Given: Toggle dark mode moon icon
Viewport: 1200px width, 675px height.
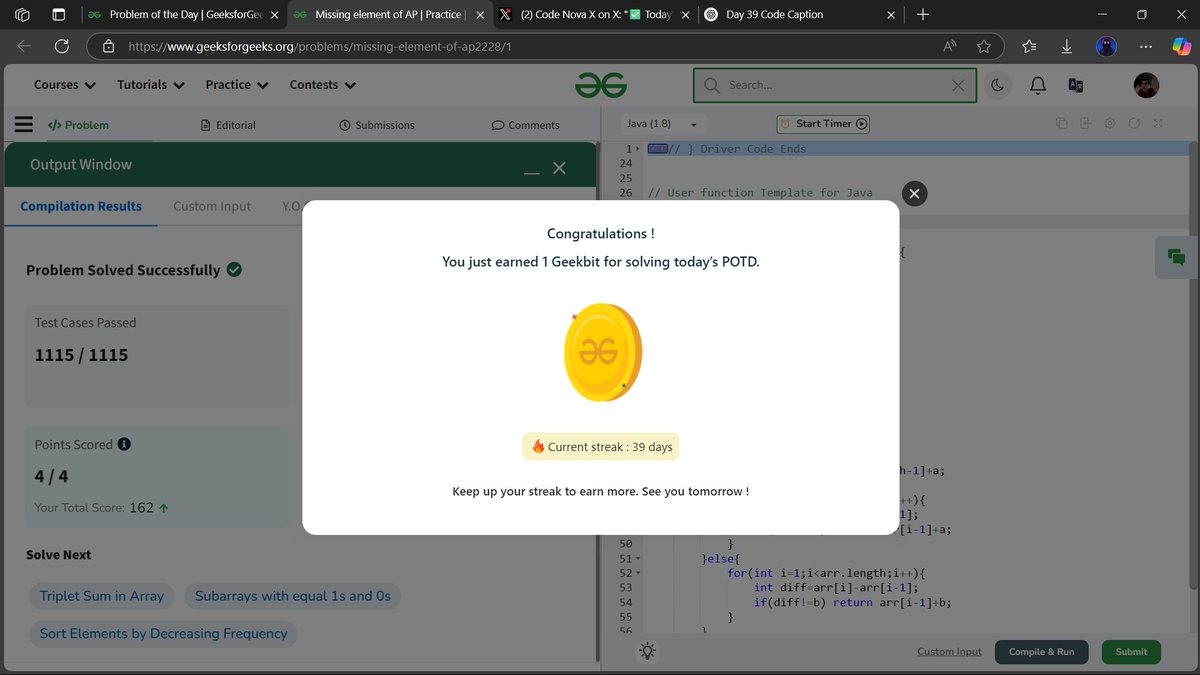Looking at the screenshot, I should point(997,86).
